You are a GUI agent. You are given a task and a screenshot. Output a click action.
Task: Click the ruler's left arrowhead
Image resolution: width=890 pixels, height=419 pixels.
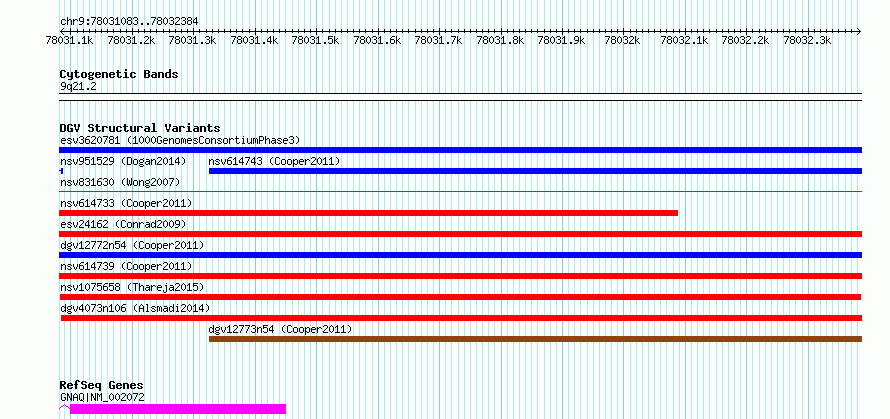pyautogui.click(x=62, y=31)
